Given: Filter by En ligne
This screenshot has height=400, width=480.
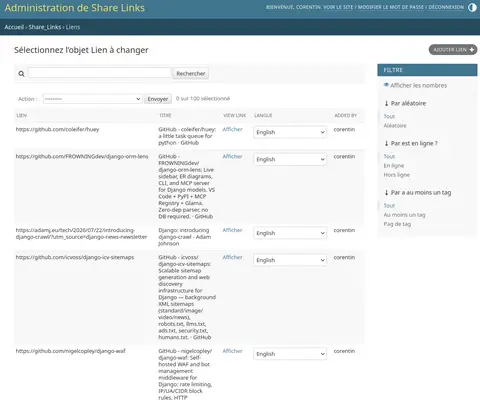Looking at the screenshot, I should [394, 166].
